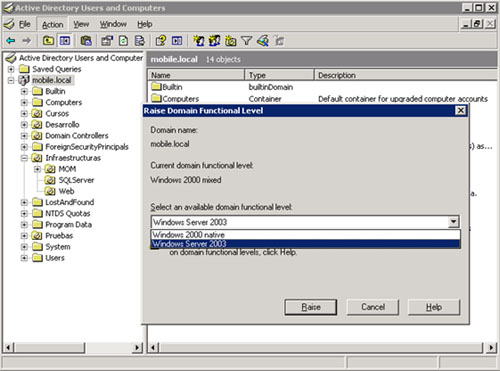Sort by the Name column header
500x371 pixels.
(x=196, y=75)
